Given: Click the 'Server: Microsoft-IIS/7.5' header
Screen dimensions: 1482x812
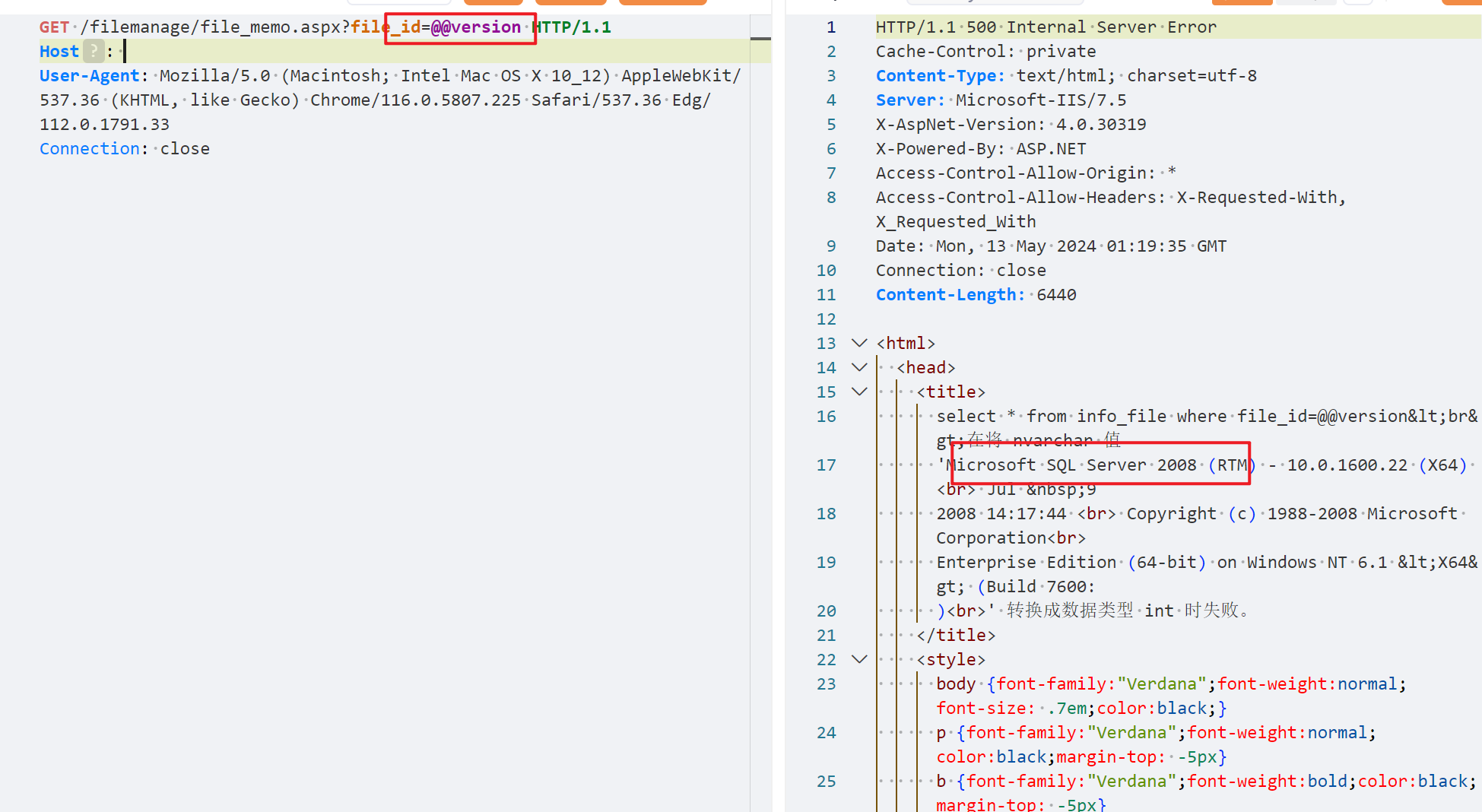Looking at the screenshot, I should pos(1001,100).
